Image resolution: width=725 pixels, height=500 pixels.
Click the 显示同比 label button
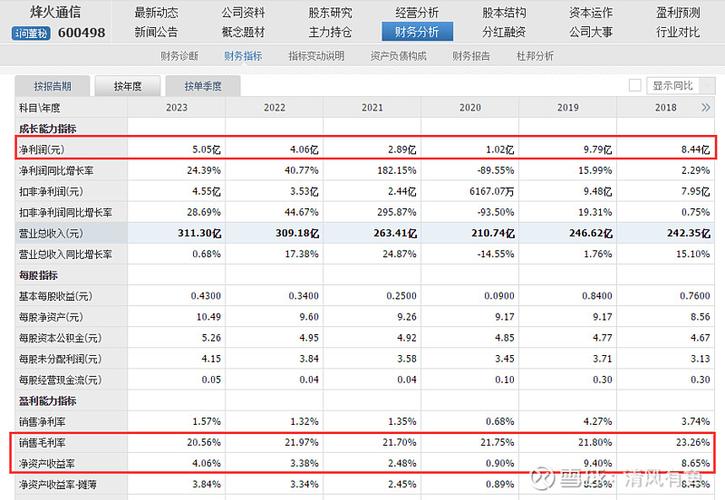[681, 86]
